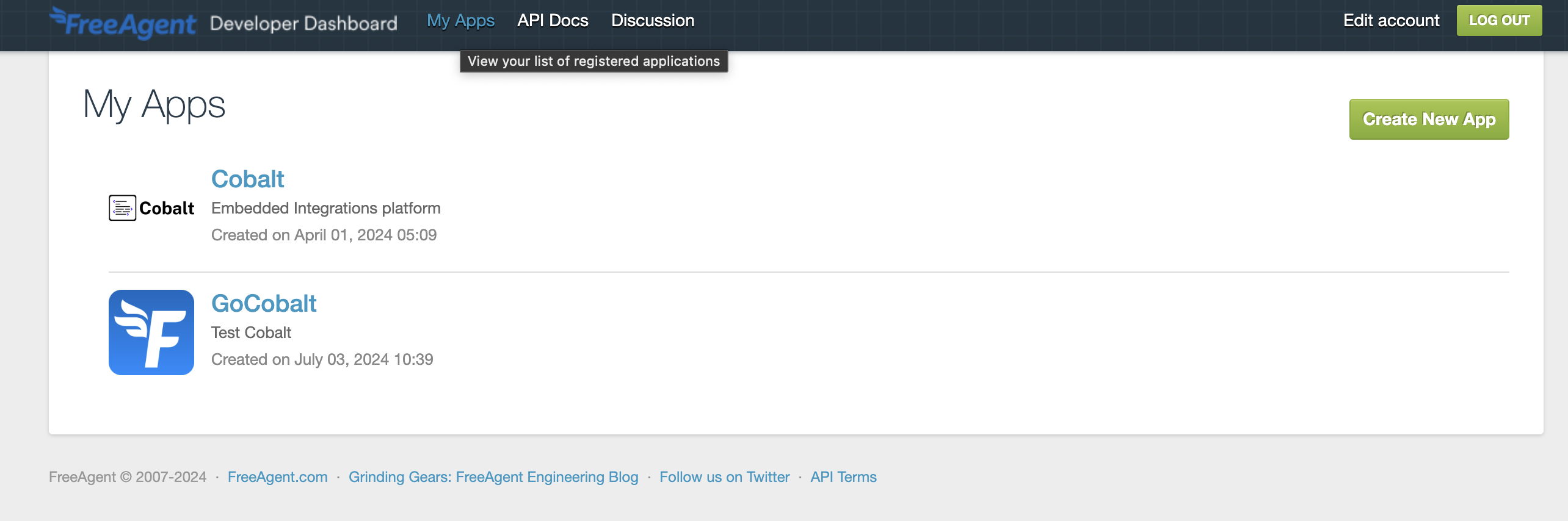The image size is (1568, 521).
Task: Click the LOG OUT button
Action: pyautogui.click(x=1499, y=21)
